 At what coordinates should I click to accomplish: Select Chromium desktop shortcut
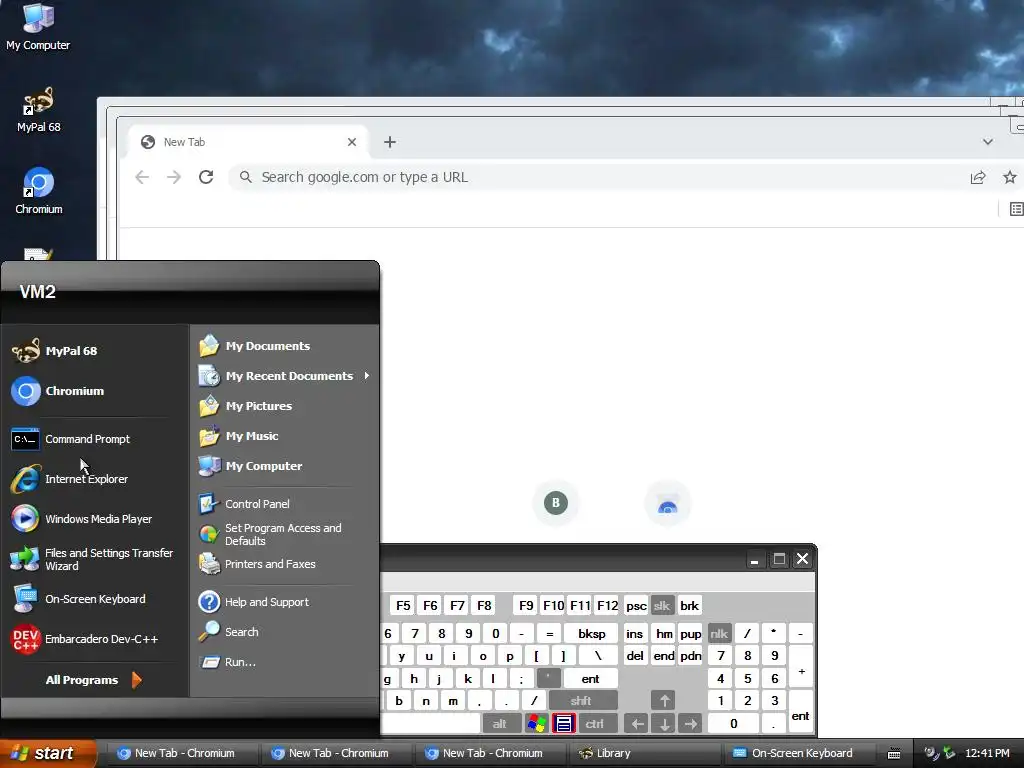coord(39,191)
